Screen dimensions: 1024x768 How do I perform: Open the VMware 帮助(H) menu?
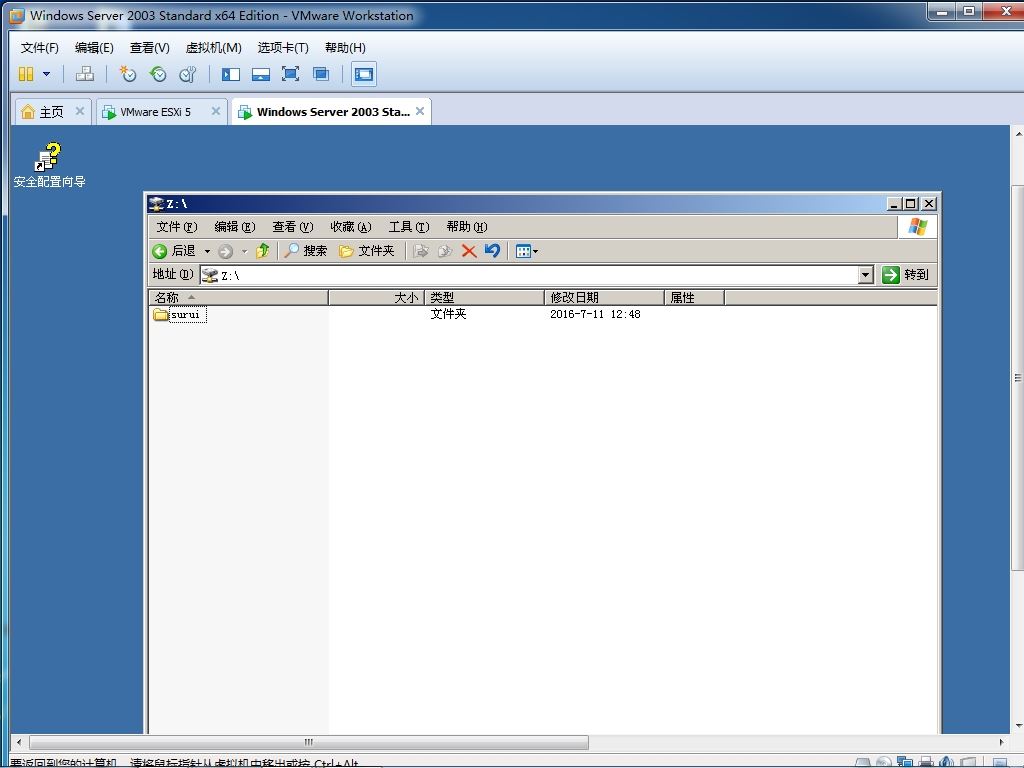(x=345, y=48)
